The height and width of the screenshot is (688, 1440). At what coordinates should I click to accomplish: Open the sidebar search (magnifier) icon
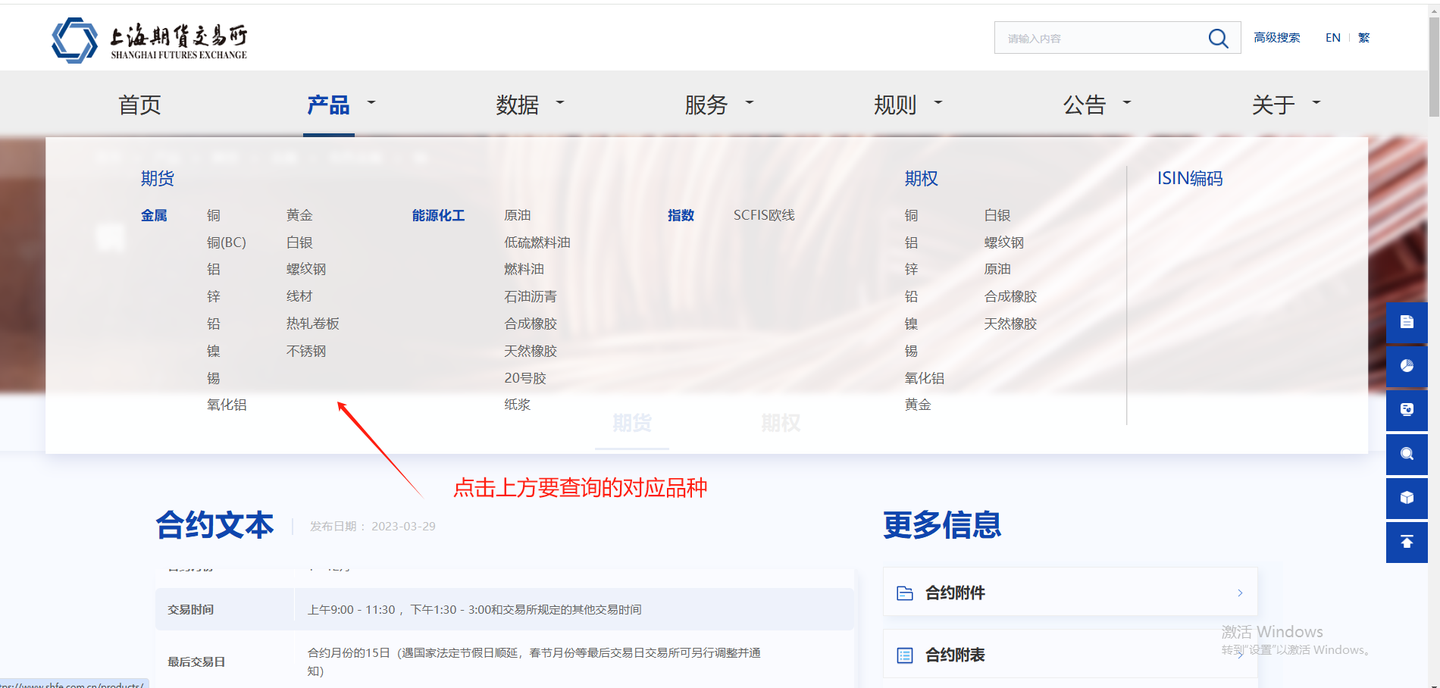[1406, 454]
